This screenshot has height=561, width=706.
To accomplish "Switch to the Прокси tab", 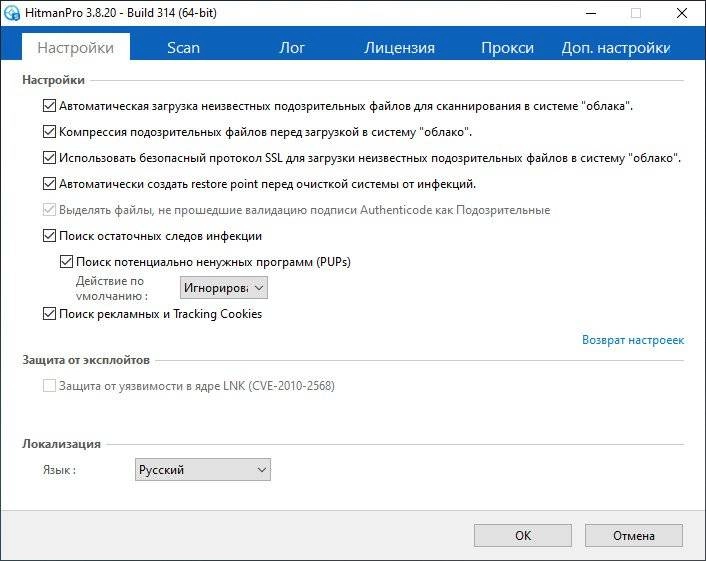I will pos(507,48).
